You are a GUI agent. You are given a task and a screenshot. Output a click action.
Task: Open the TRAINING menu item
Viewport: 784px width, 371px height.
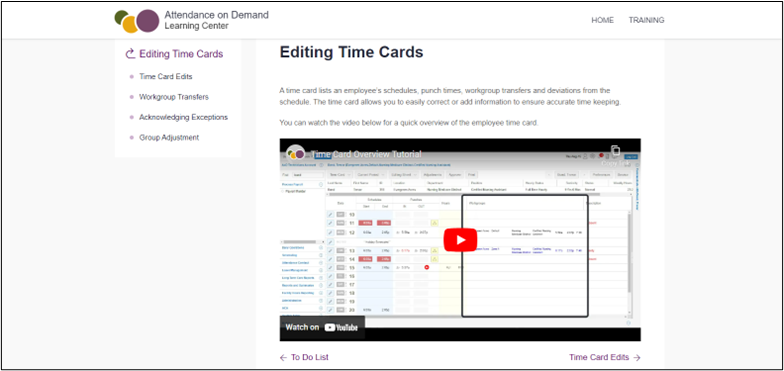[x=646, y=20]
